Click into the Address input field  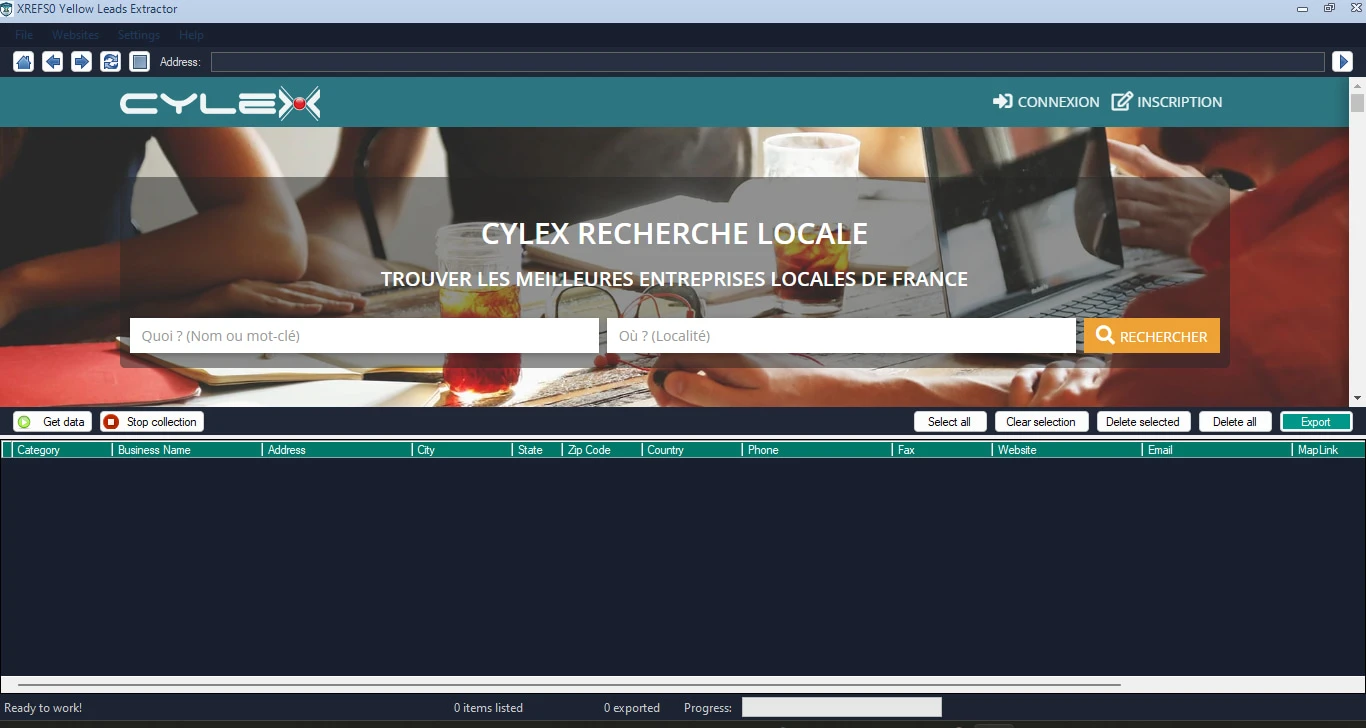coord(767,62)
